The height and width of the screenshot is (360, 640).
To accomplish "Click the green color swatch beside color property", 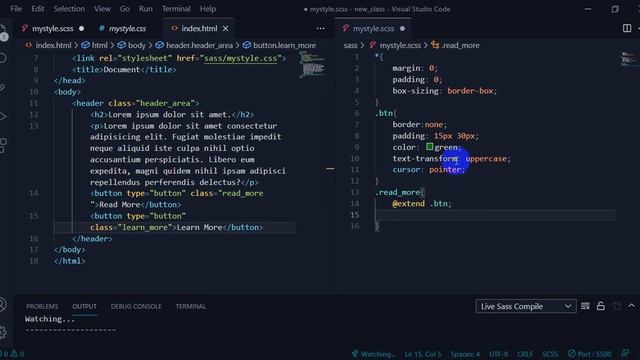I will pyautogui.click(x=429, y=147).
